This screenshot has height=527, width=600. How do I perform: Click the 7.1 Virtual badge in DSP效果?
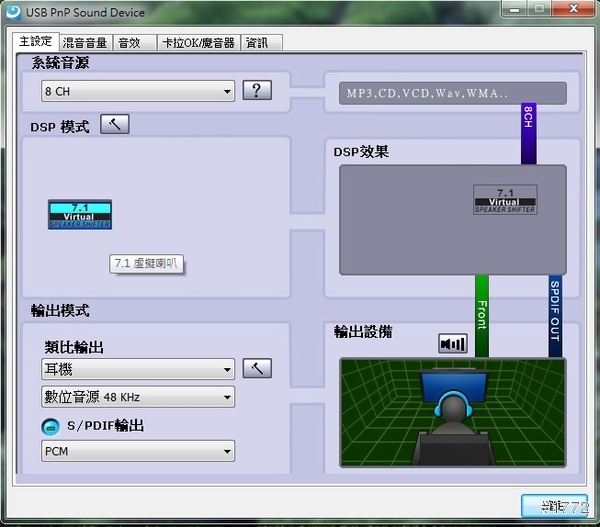[x=504, y=199]
